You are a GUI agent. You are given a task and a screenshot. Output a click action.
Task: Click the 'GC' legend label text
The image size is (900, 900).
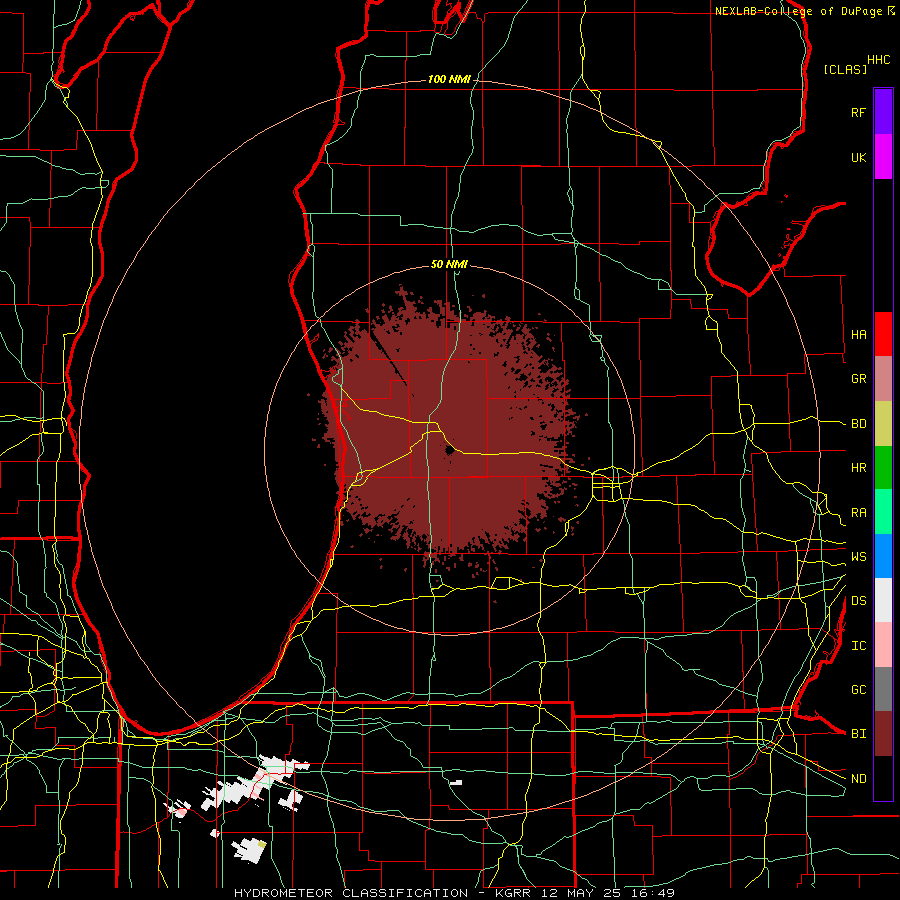point(858,689)
